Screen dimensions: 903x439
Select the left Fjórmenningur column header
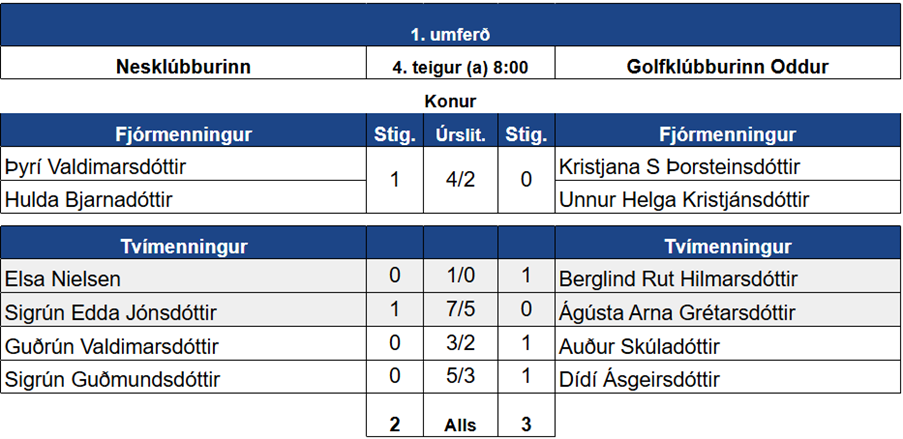tap(183, 135)
